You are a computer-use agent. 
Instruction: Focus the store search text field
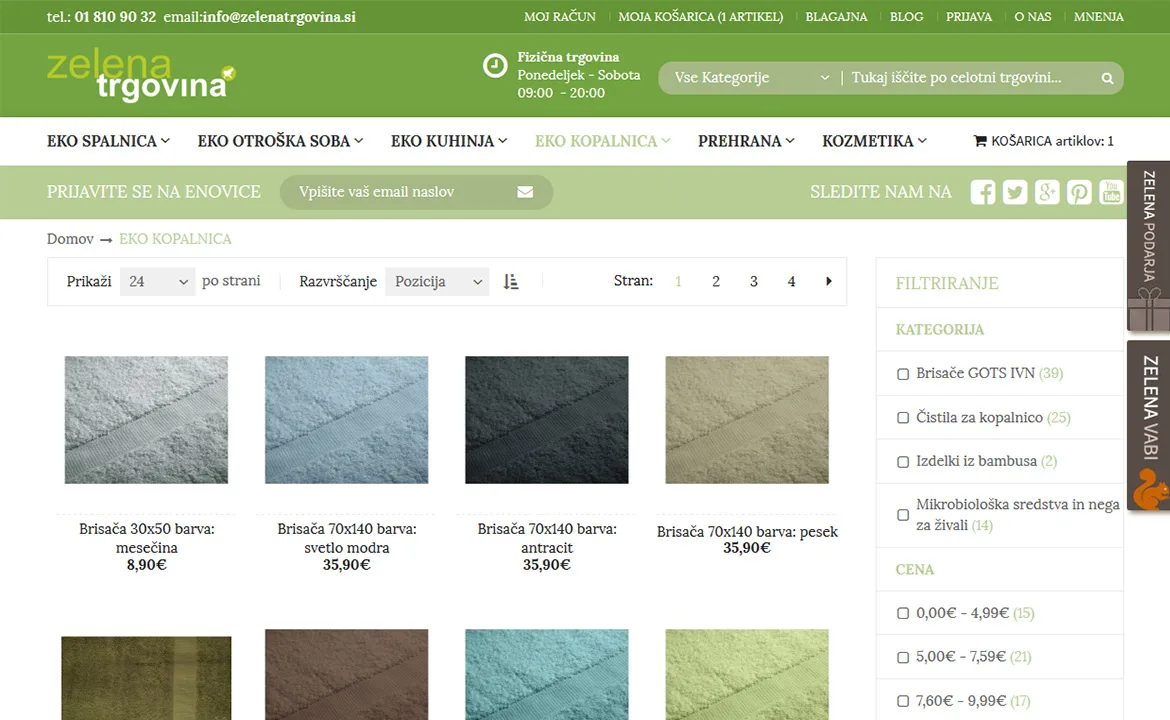tap(970, 78)
